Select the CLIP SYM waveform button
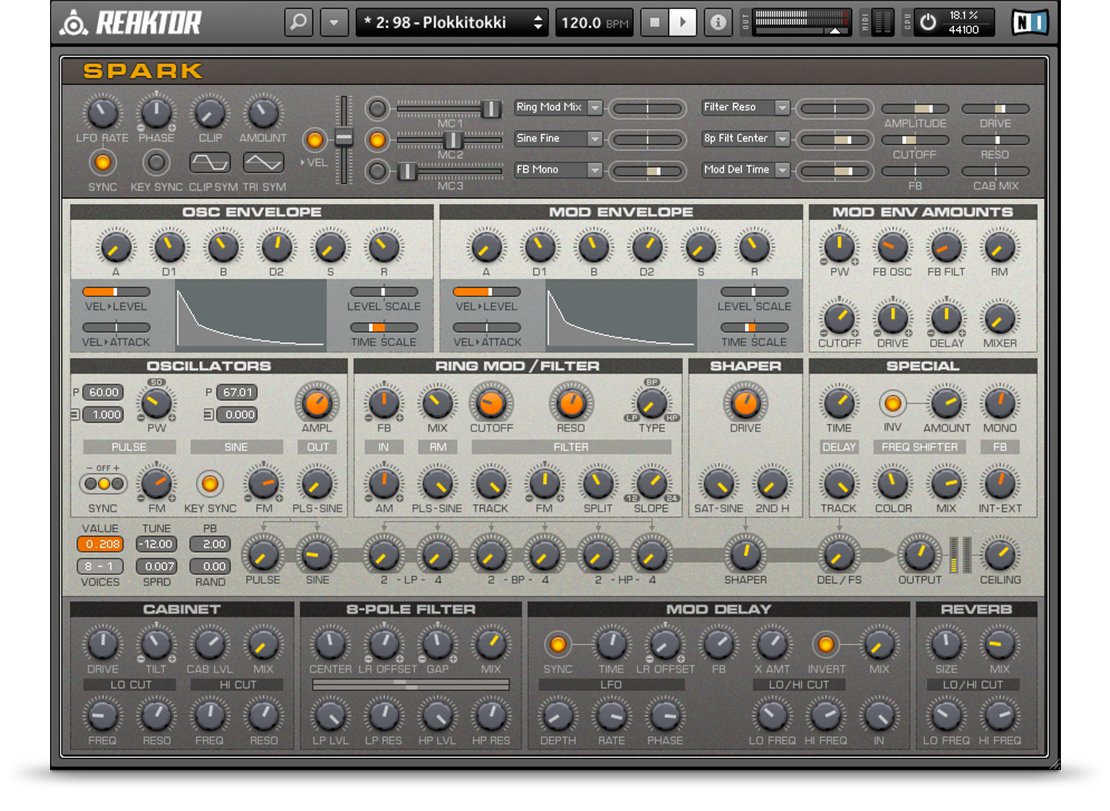Viewport: 1110px width, 811px height. [x=210, y=163]
